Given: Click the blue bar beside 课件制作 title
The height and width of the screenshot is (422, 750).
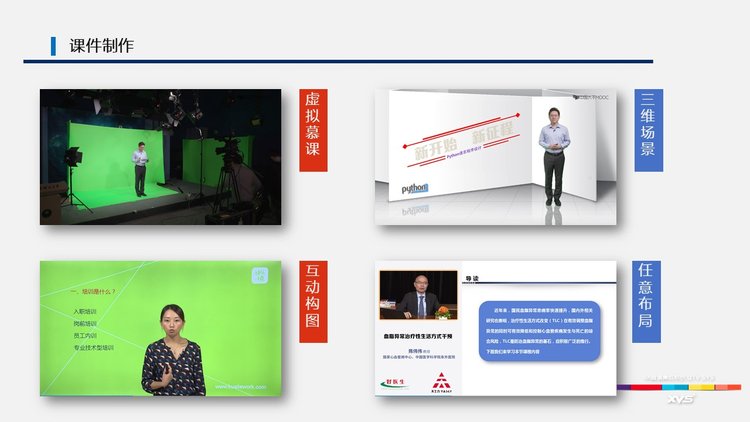Looking at the screenshot, I should (53, 46).
